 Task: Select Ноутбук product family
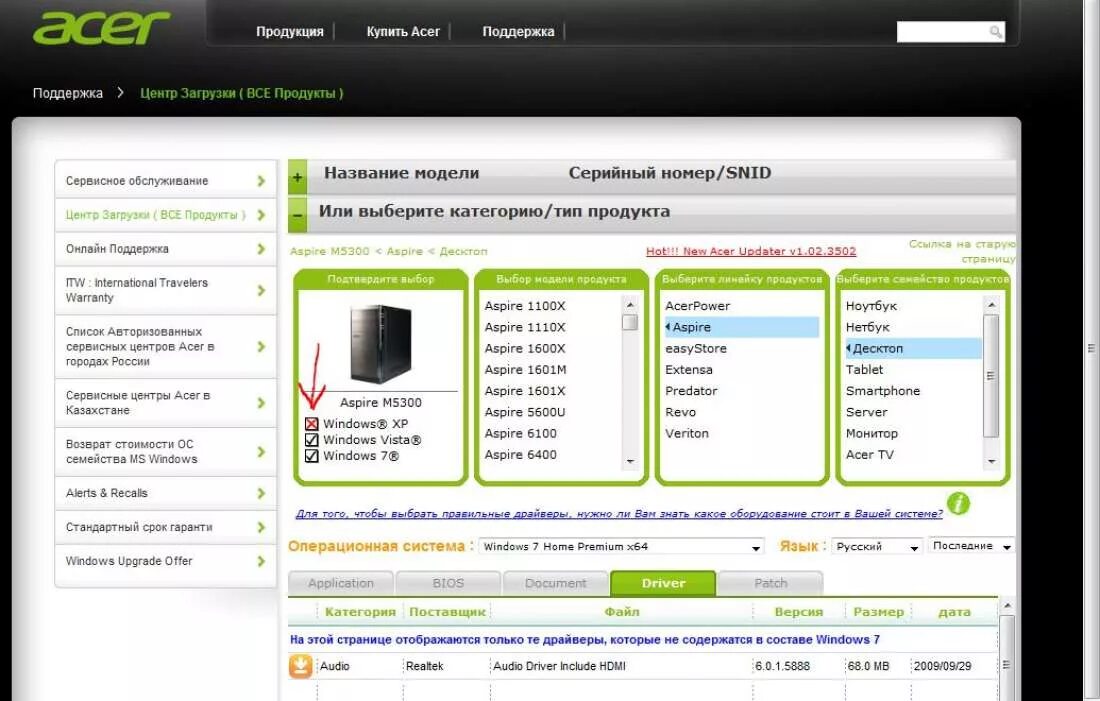(x=871, y=306)
